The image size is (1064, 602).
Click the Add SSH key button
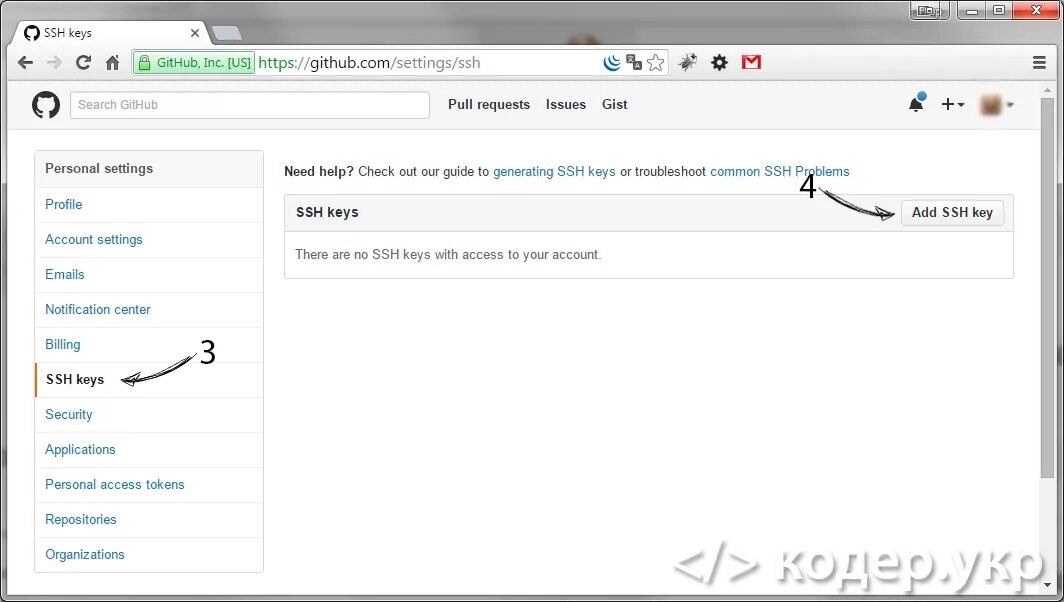click(952, 212)
